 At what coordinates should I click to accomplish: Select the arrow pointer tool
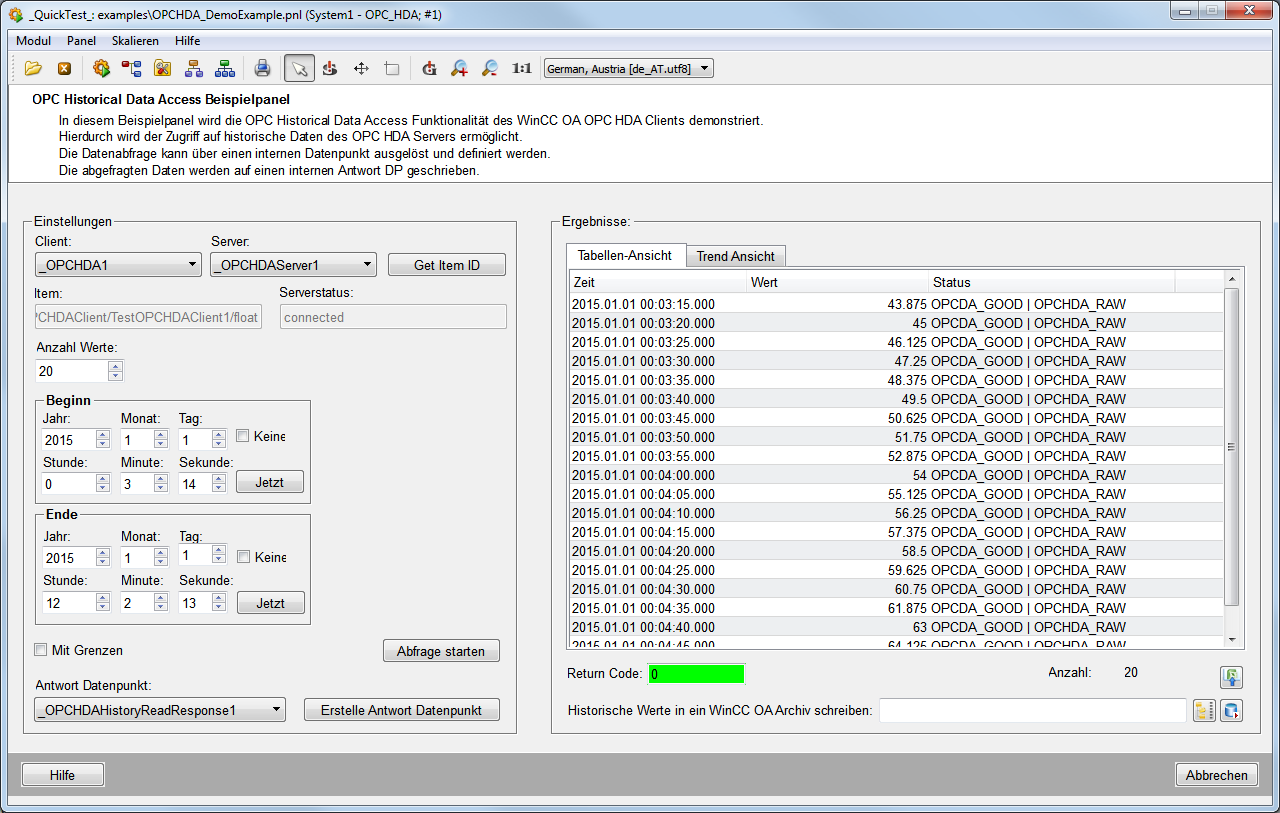pyautogui.click(x=299, y=68)
